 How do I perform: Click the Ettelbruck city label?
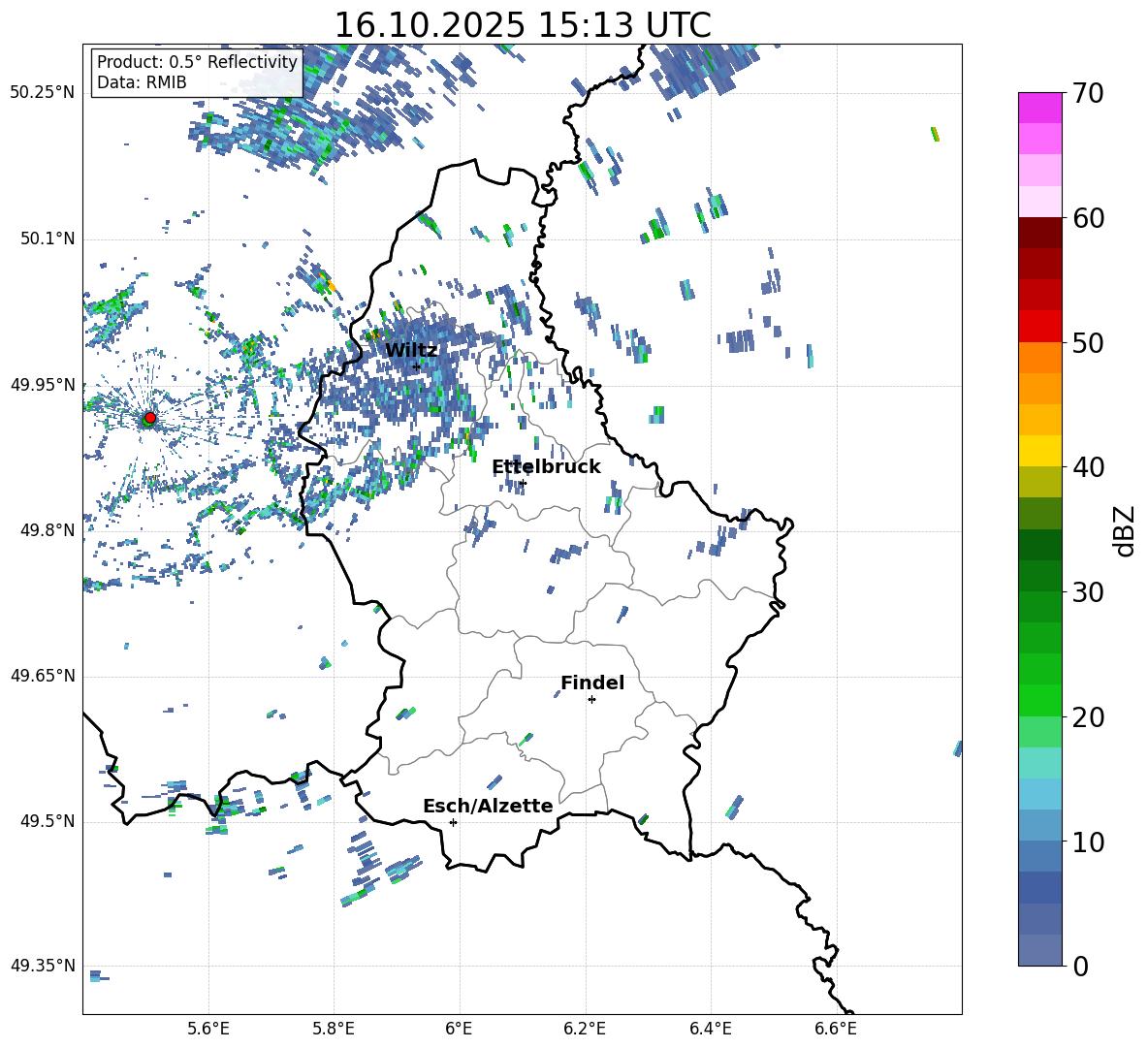546,467
